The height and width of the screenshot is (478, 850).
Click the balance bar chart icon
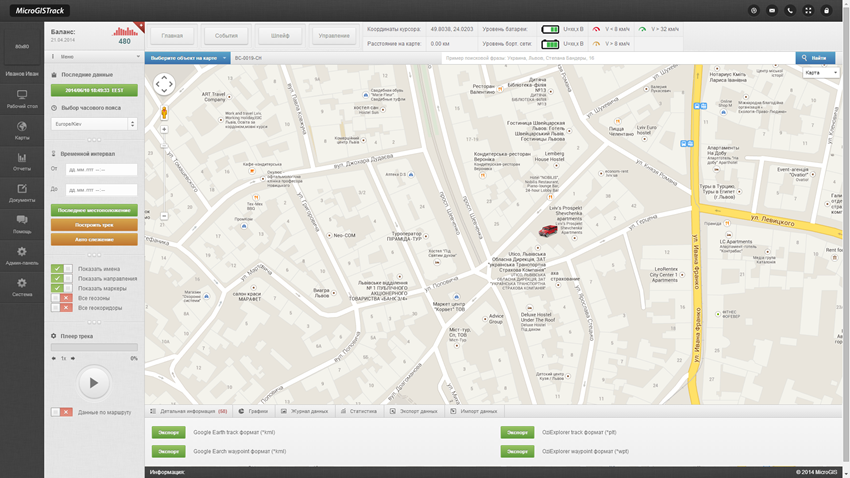pyautogui.click(x=125, y=31)
